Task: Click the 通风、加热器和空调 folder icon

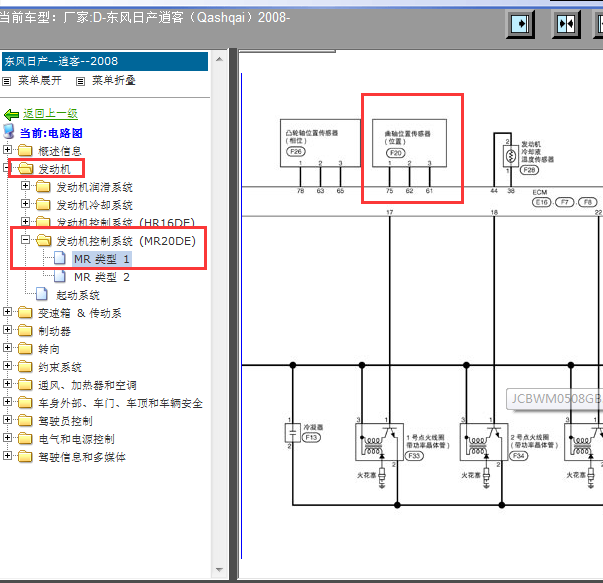Action: coord(25,384)
